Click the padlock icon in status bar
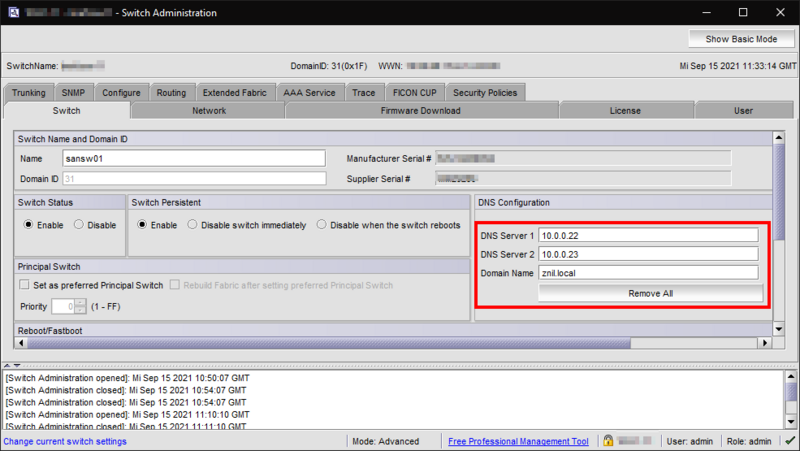This screenshot has width=800, height=451. pyautogui.click(x=607, y=441)
